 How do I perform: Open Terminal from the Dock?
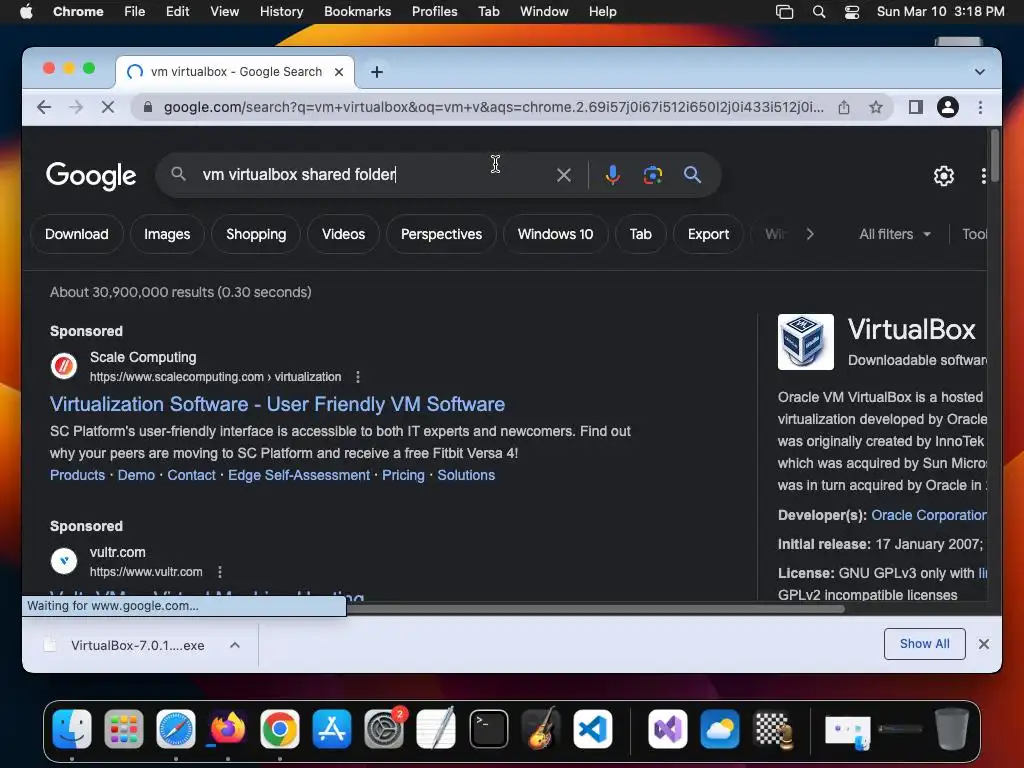[488, 728]
